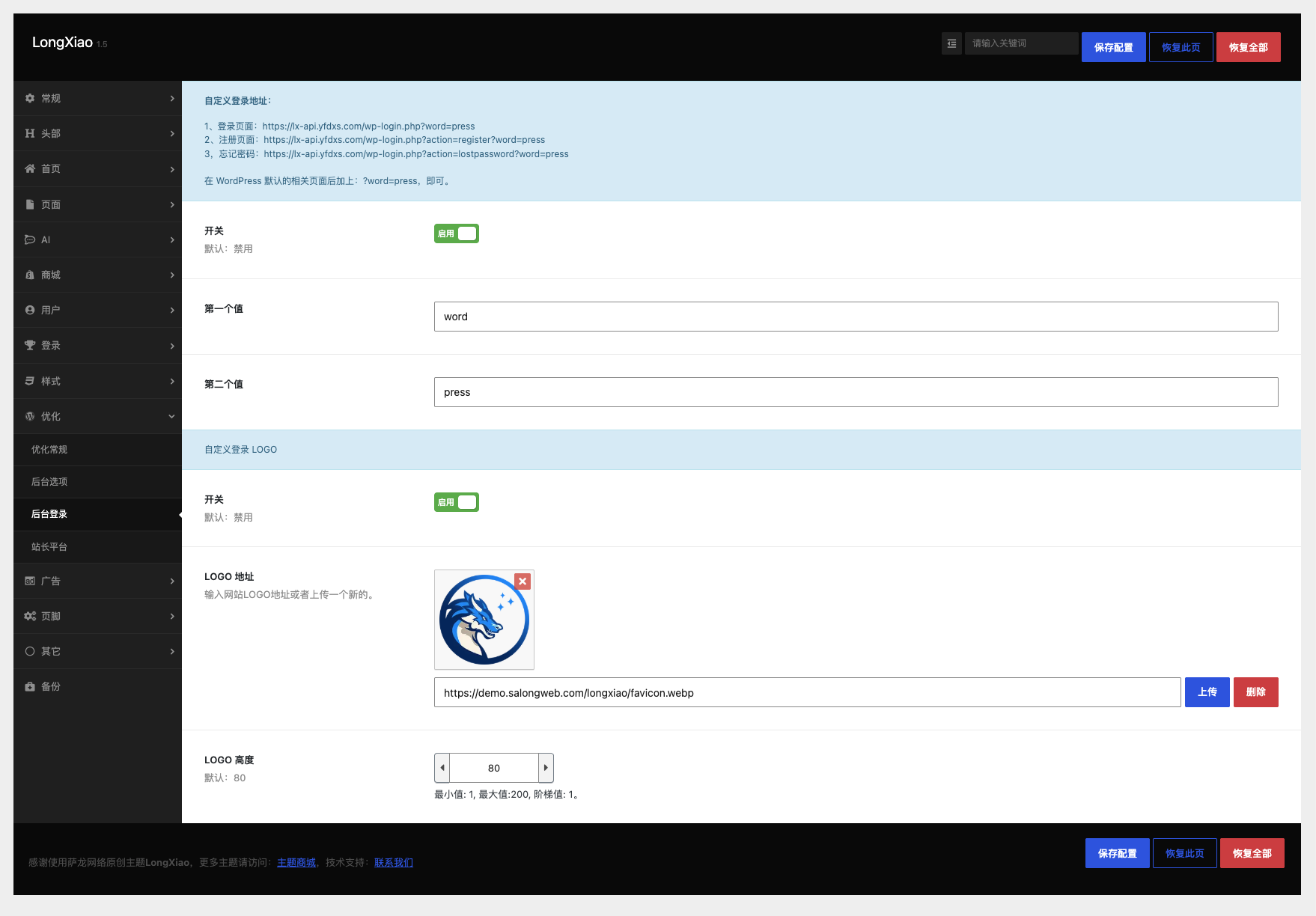Decrease LOGO height with the left arrow
The width and height of the screenshot is (1316, 916).
[x=442, y=768]
